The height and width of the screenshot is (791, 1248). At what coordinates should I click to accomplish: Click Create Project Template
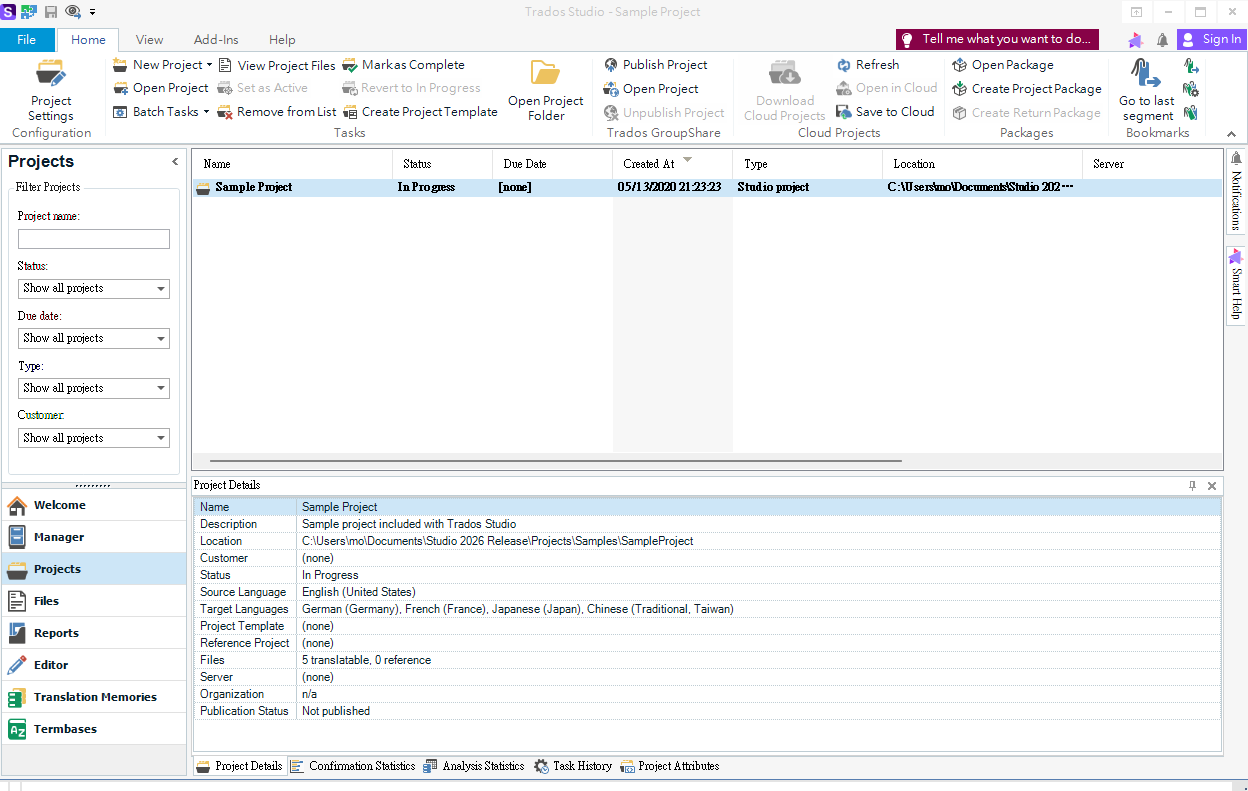point(420,112)
